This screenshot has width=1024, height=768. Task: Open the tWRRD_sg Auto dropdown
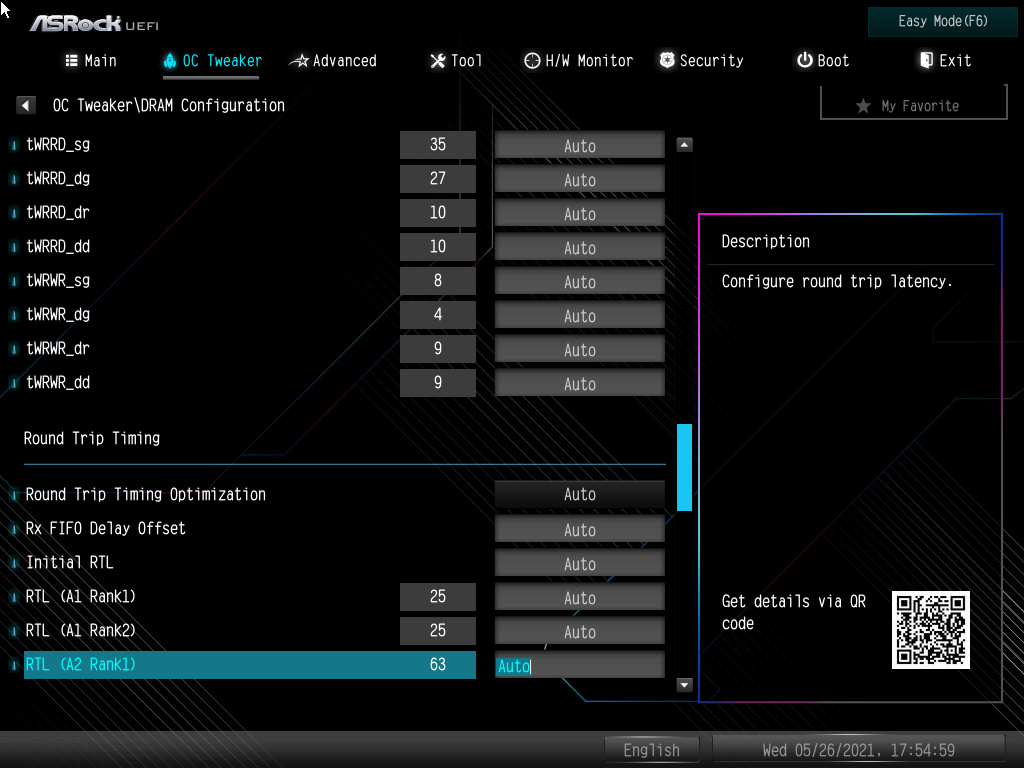[579, 145]
